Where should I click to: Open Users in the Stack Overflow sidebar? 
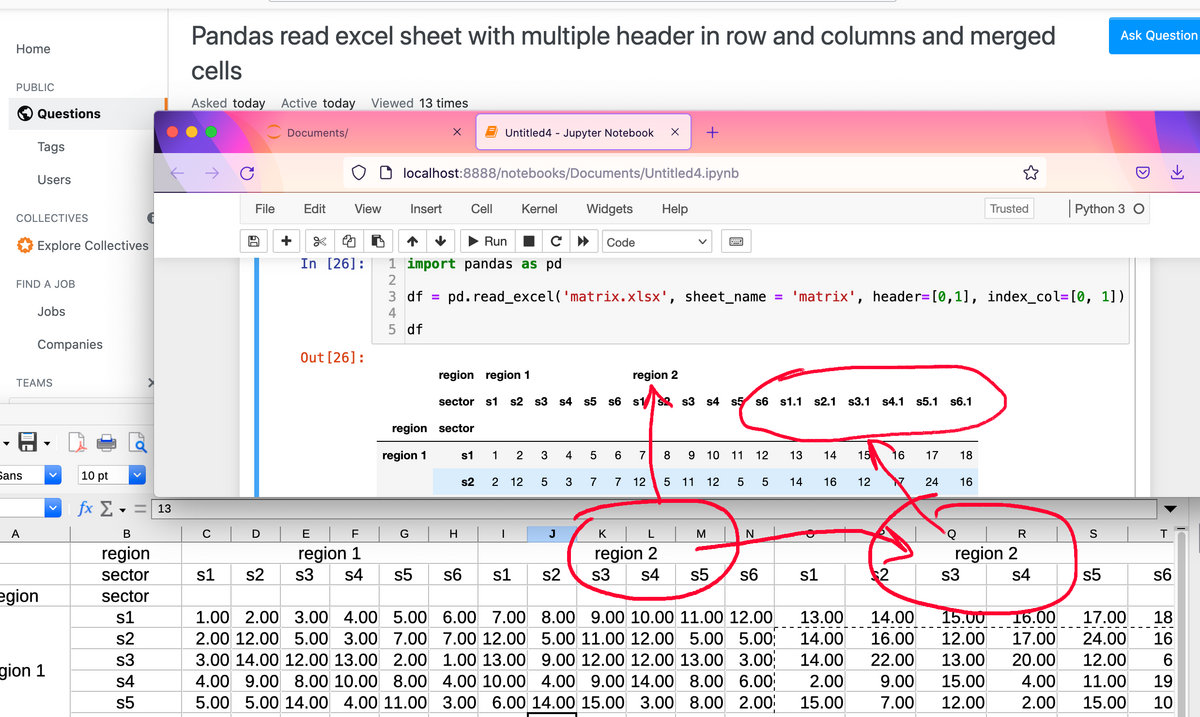(54, 180)
